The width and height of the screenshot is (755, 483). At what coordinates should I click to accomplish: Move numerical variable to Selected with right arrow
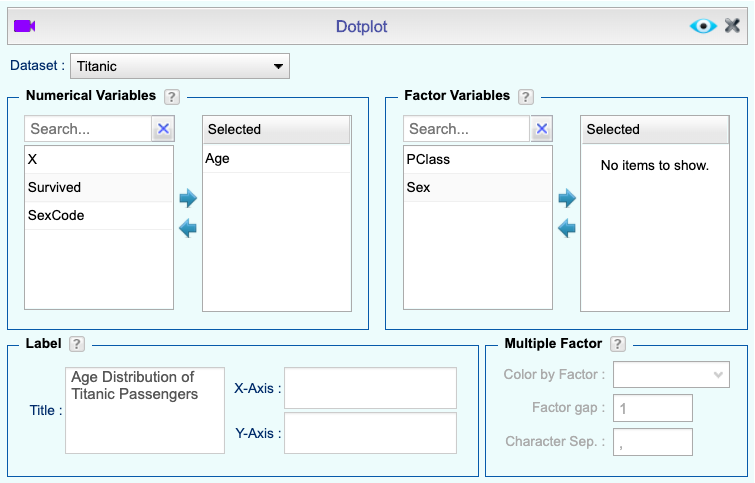pos(187,198)
